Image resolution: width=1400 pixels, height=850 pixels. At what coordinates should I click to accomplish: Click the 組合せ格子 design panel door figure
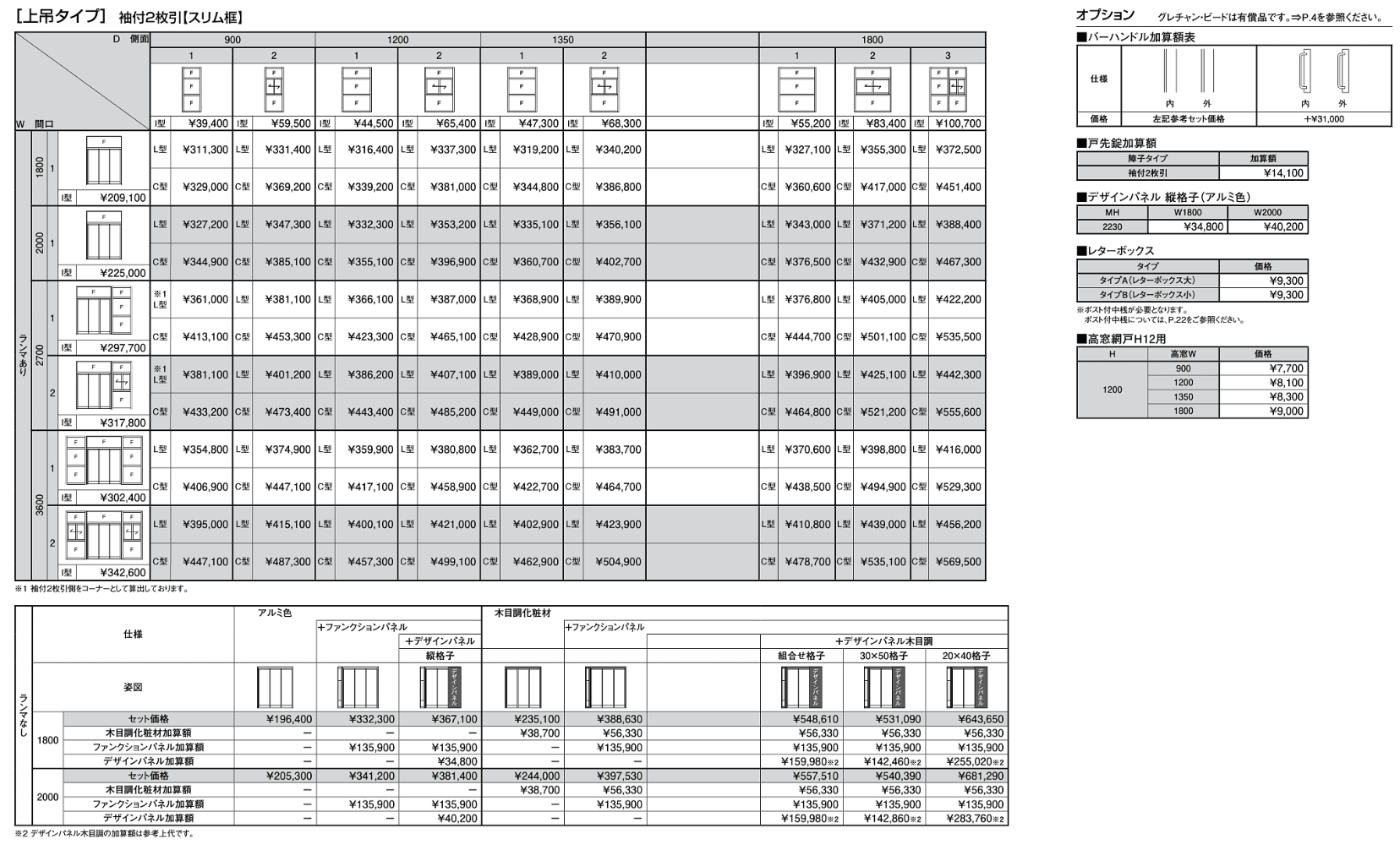click(801, 688)
